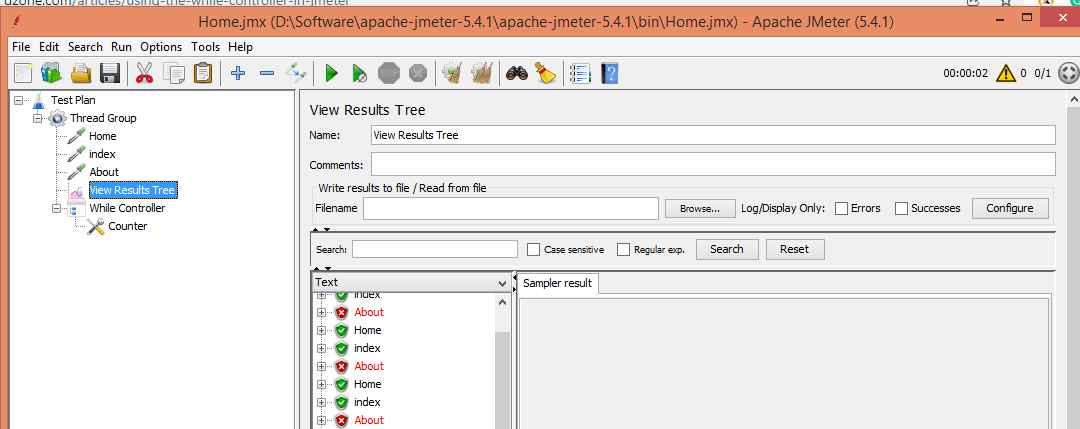The width and height of the screenshot is (1080, 429).
Task: Select While Controller in the tree
Action: (127, 208)
